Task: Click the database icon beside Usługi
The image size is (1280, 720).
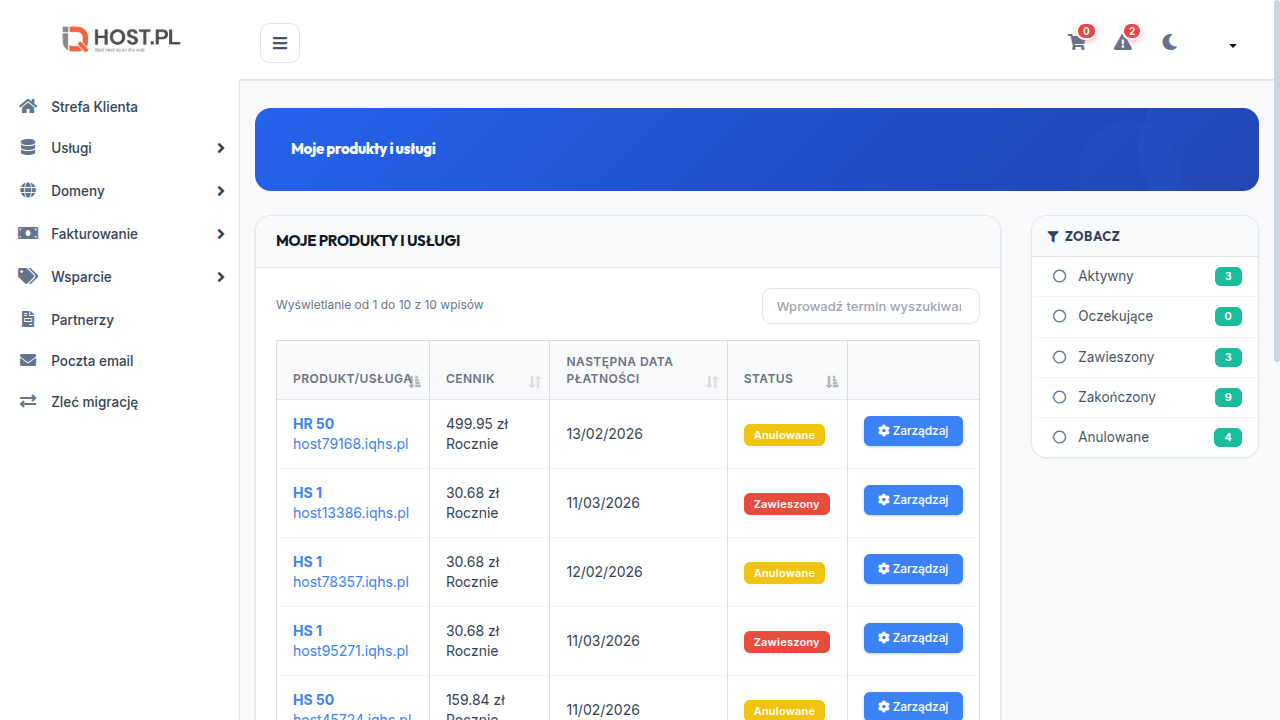Action: [x=28, y=147]
